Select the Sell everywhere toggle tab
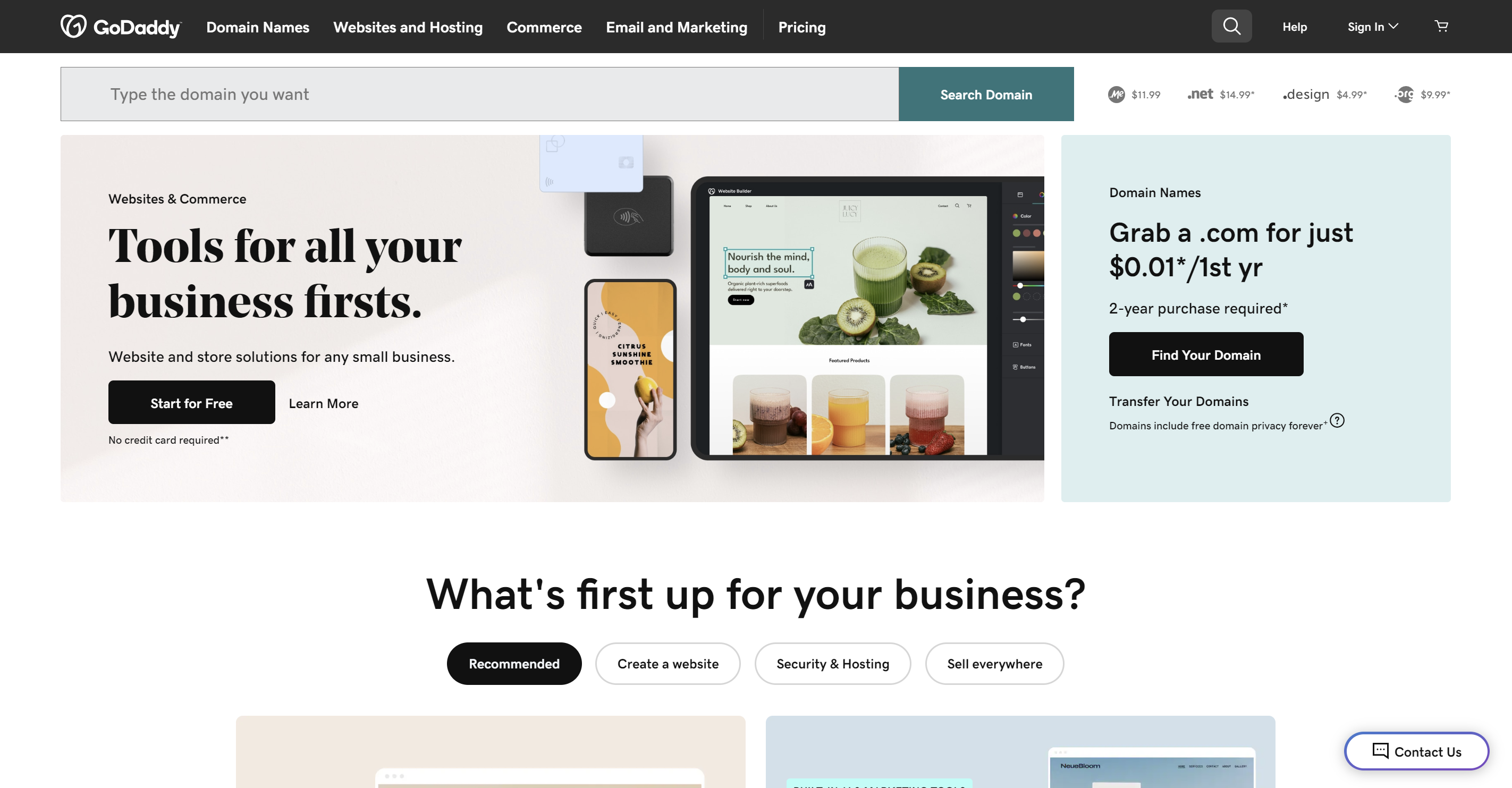Image resolution: width=1512 pixels, height=788 pixels. [x=994, y=663]
